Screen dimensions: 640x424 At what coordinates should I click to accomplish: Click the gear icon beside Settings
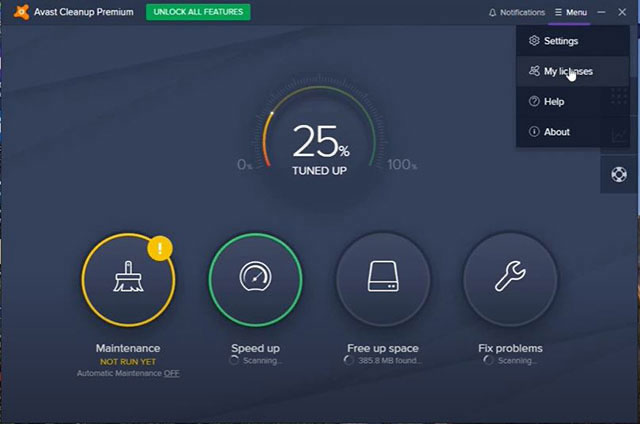point(534,40)
